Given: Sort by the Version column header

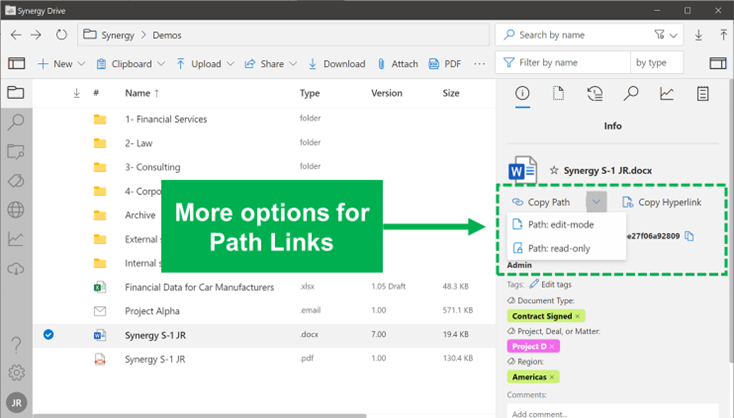Looking at the screenshot, I should tap(387, 93).
